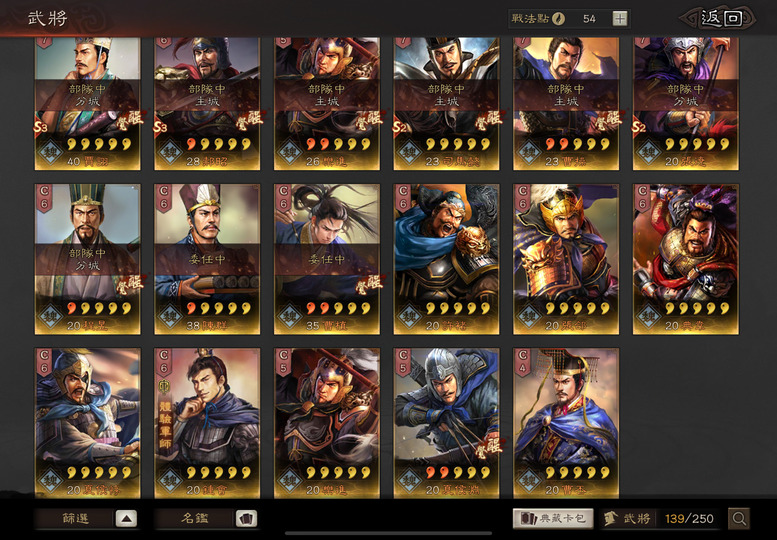
Task: Tap the 篩選 filter label
Action: (75, 519)
